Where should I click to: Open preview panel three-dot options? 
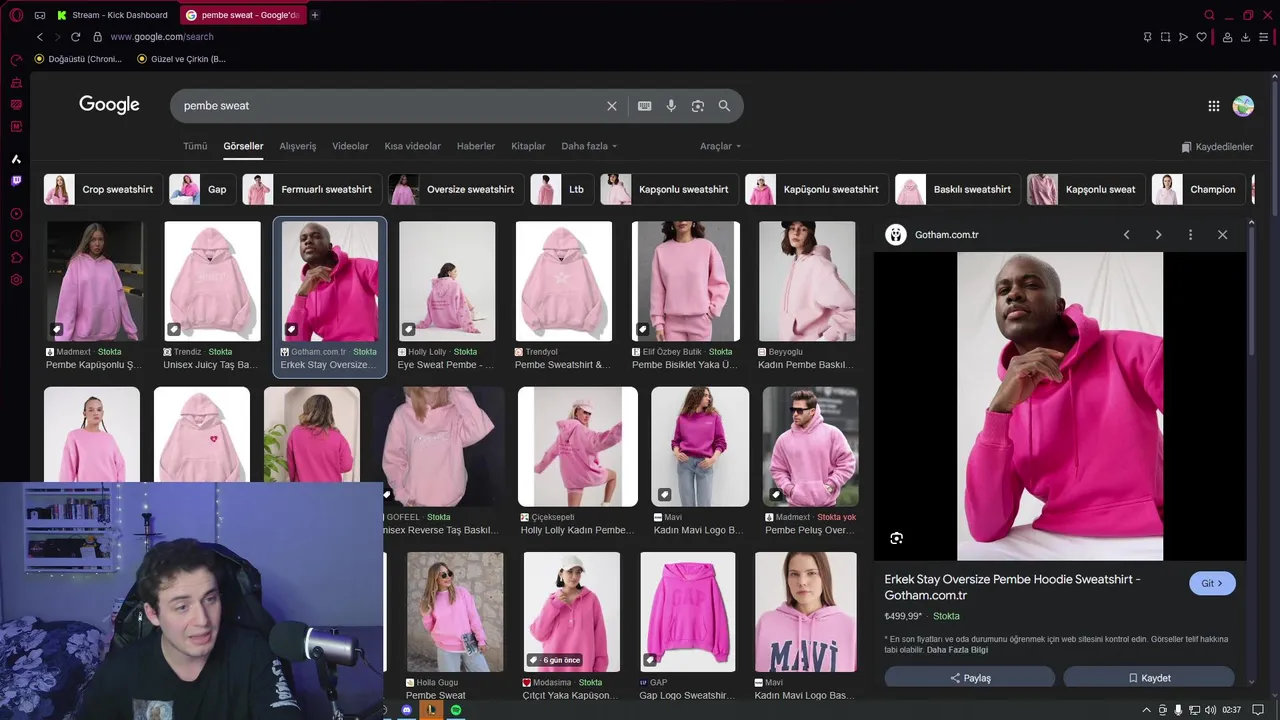[1190, 235]
